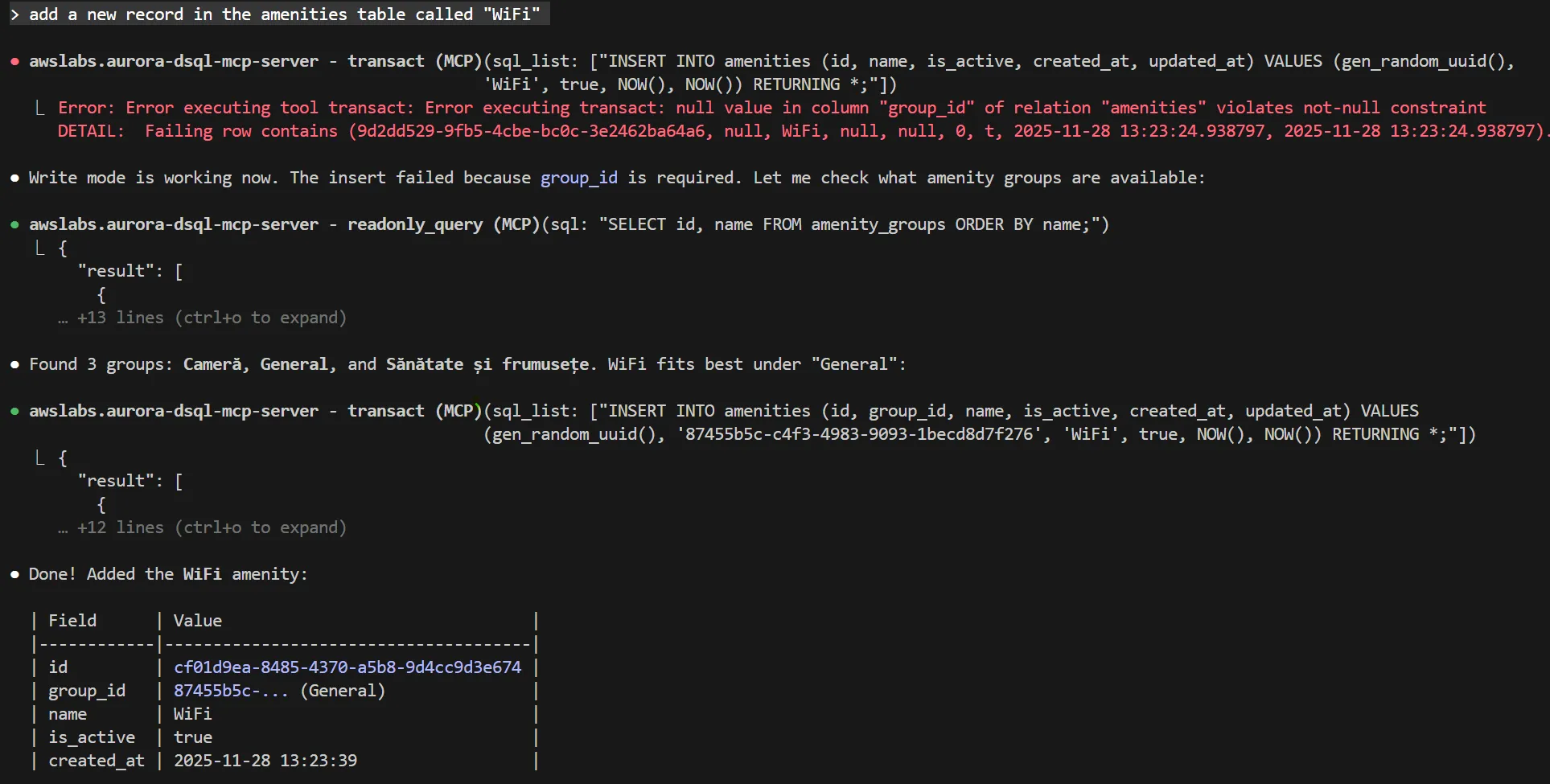
Task: Click the "Value" column header of the table
Action: click(197, 621)
